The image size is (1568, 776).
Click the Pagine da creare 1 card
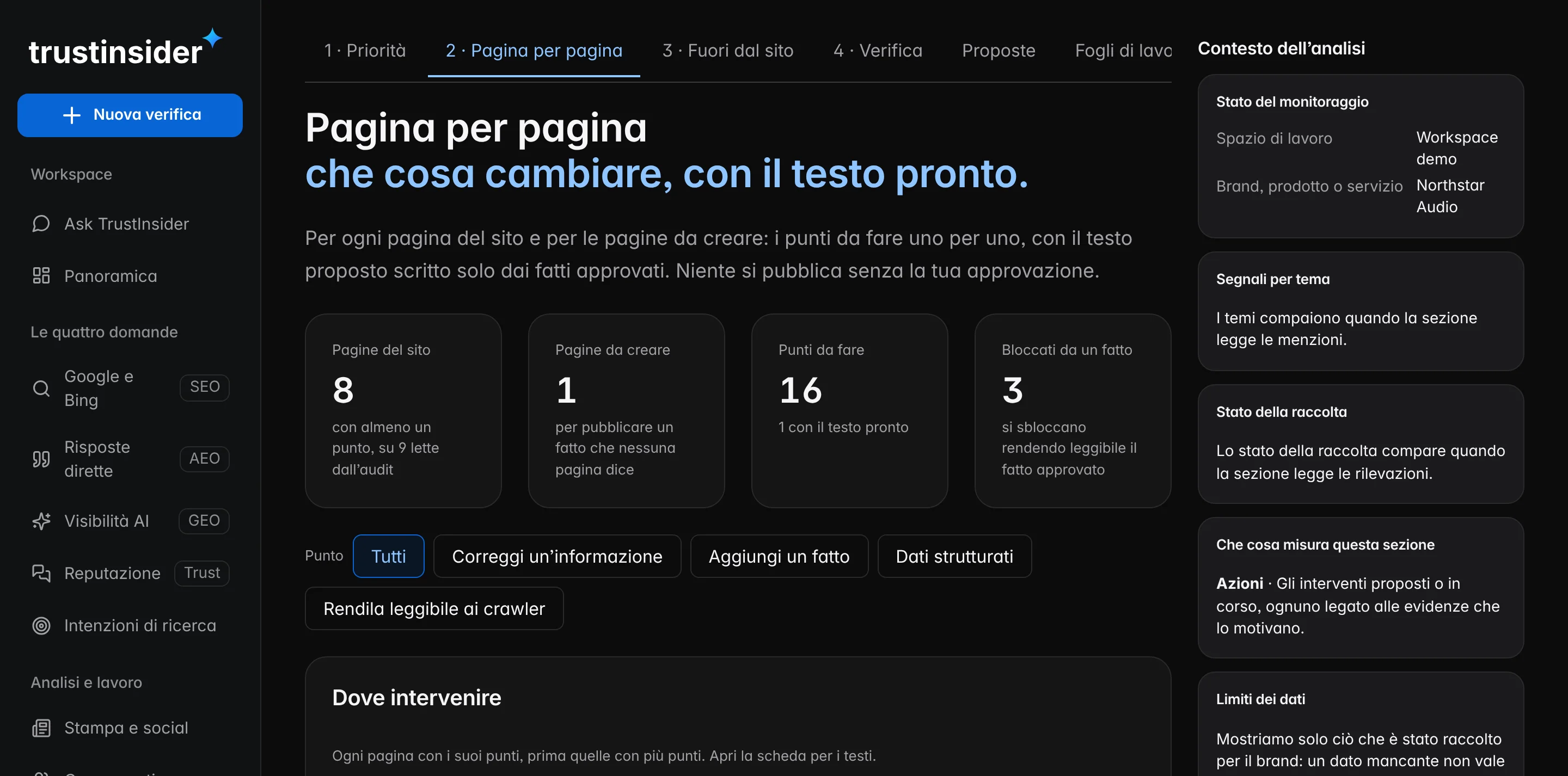pos(626,411)
